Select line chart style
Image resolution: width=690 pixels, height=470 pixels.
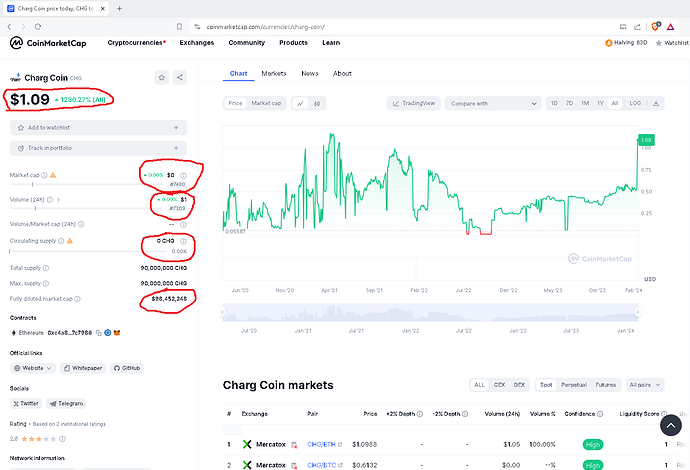click(300, 103)
